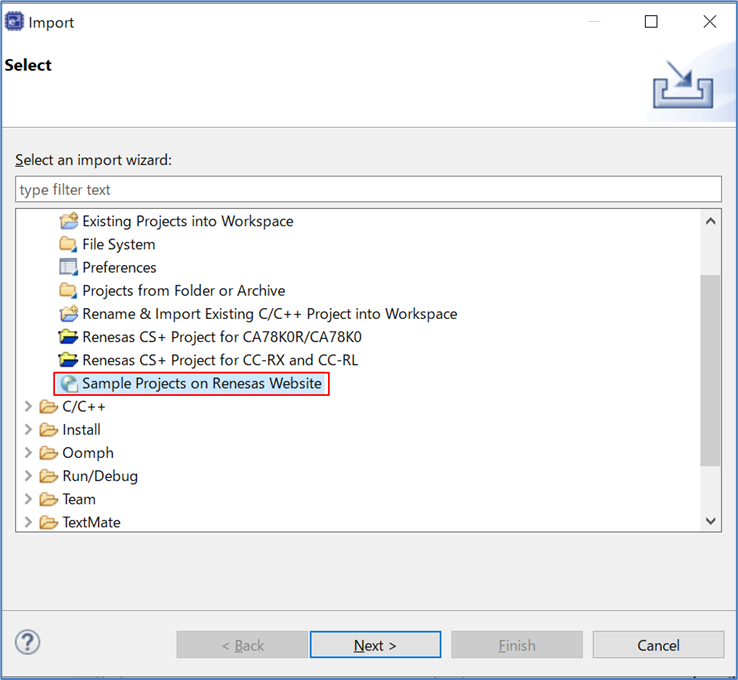The image size is (738, 680).
Task: Click the Next > button
Action: [x=375, y=645]
